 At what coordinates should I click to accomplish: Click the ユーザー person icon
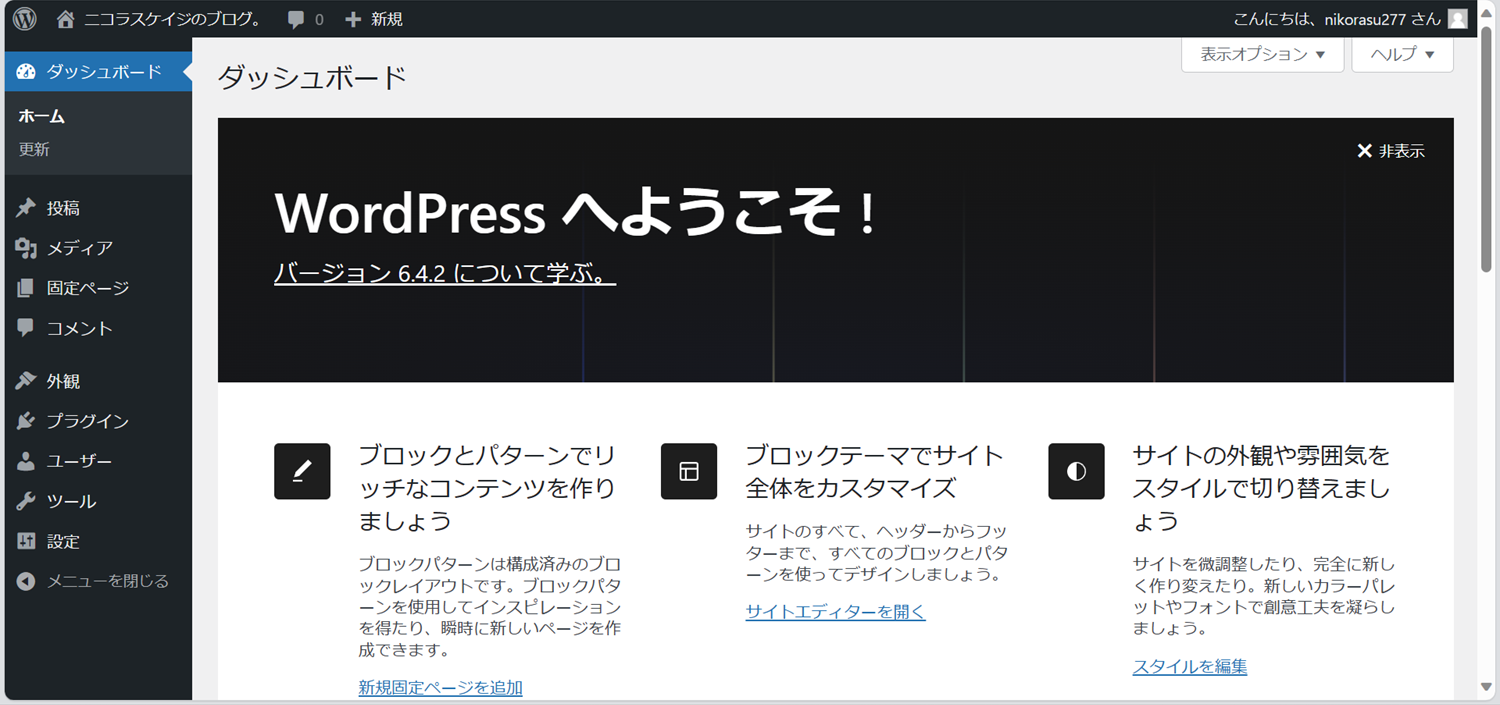[x=26, y=461]
